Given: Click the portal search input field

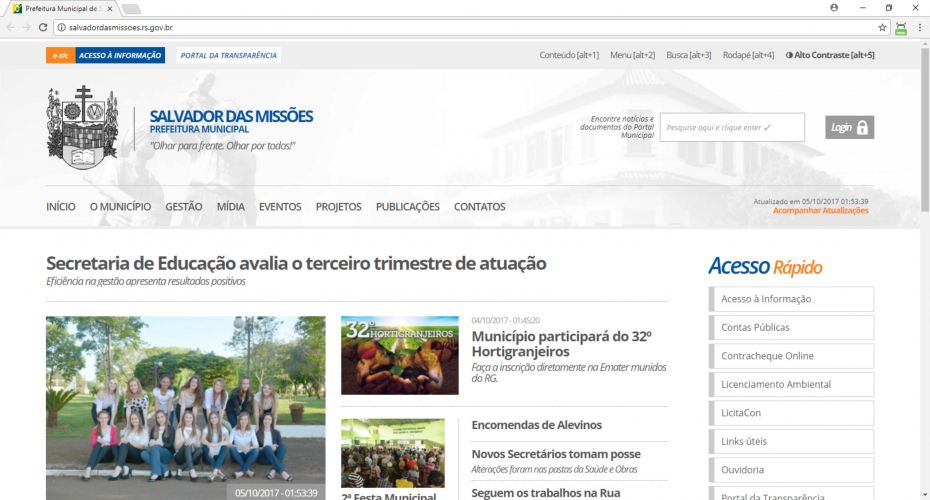Looking at the screenshot, I should [x=731, y=127].
